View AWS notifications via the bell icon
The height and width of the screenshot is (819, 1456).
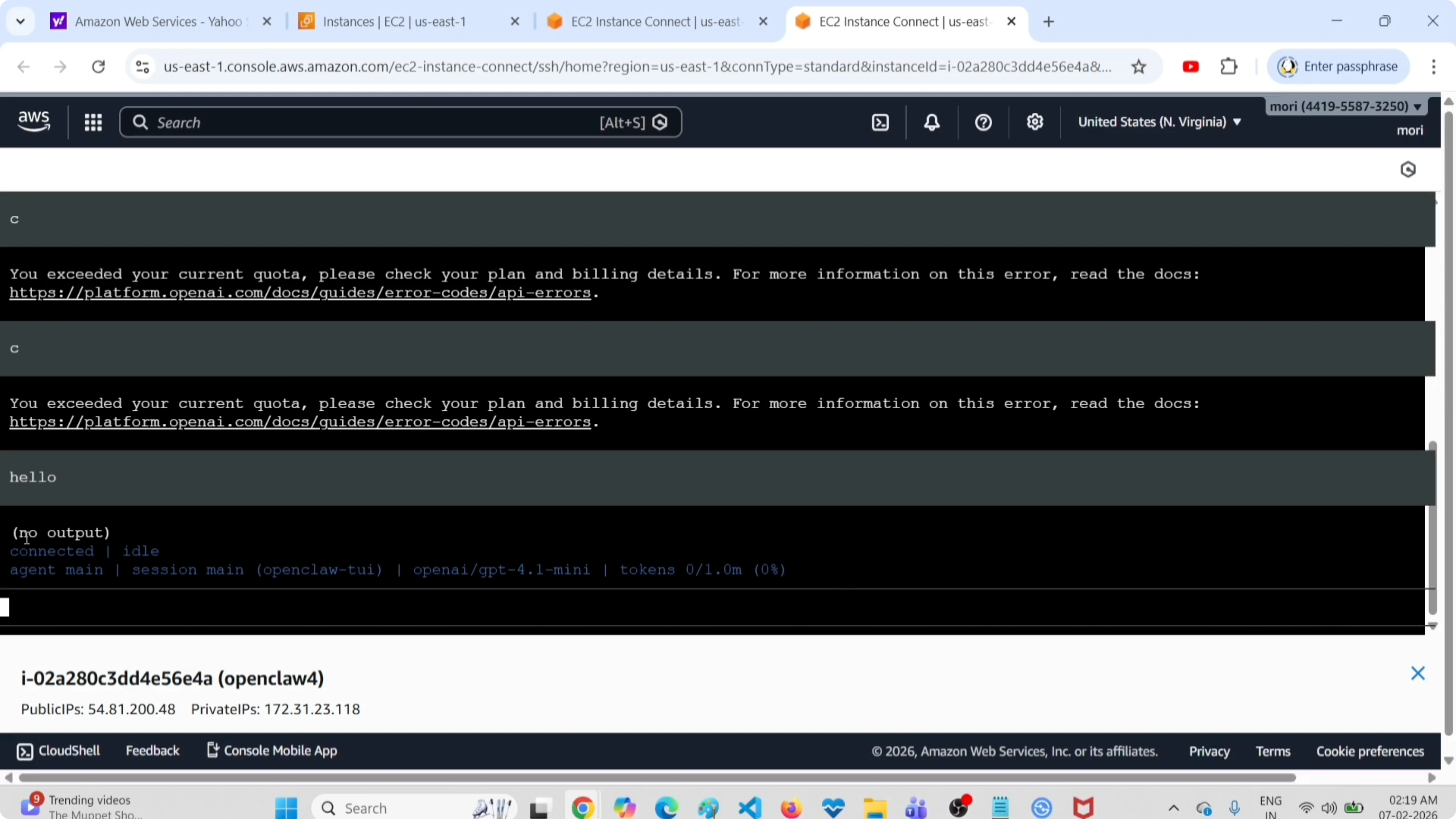click(931, 122)
